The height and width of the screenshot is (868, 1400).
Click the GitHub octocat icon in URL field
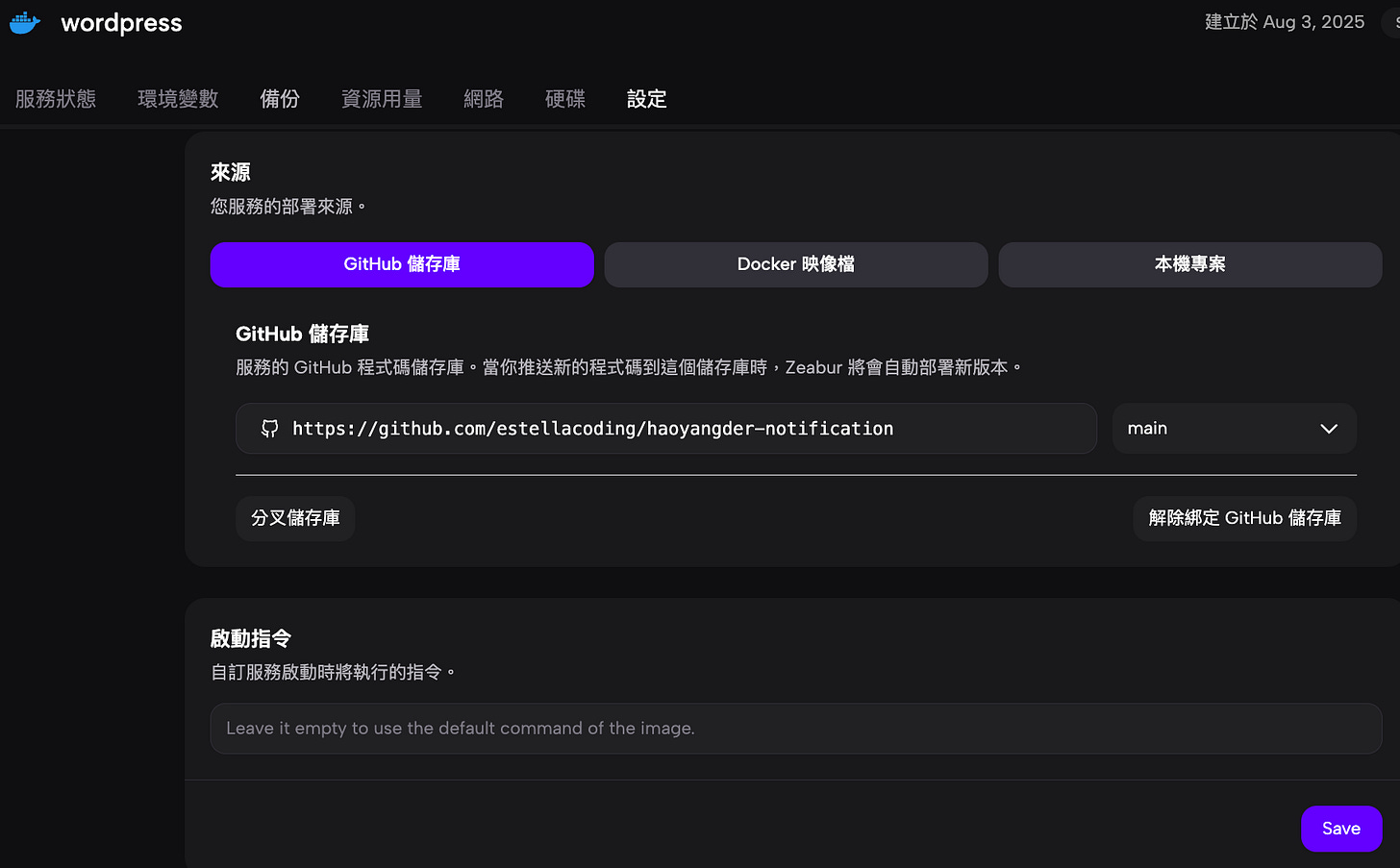tap(270, 429)
